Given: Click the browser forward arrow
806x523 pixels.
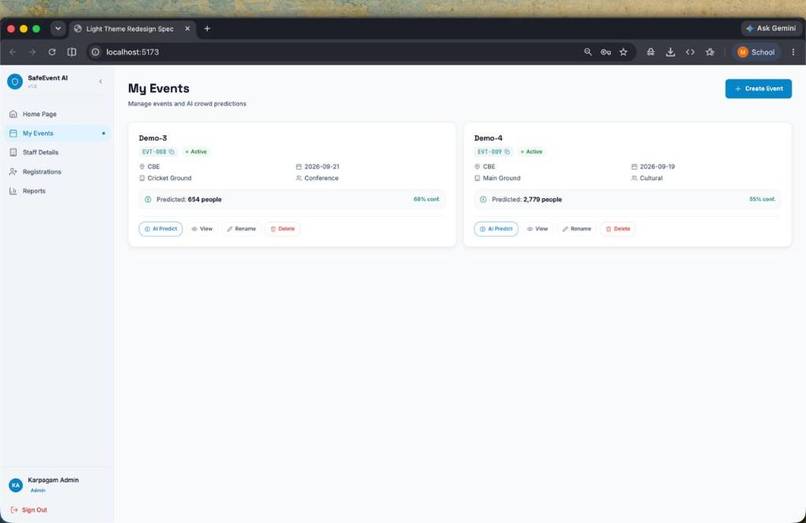Looking at the screenshot, I should (32, 52).
